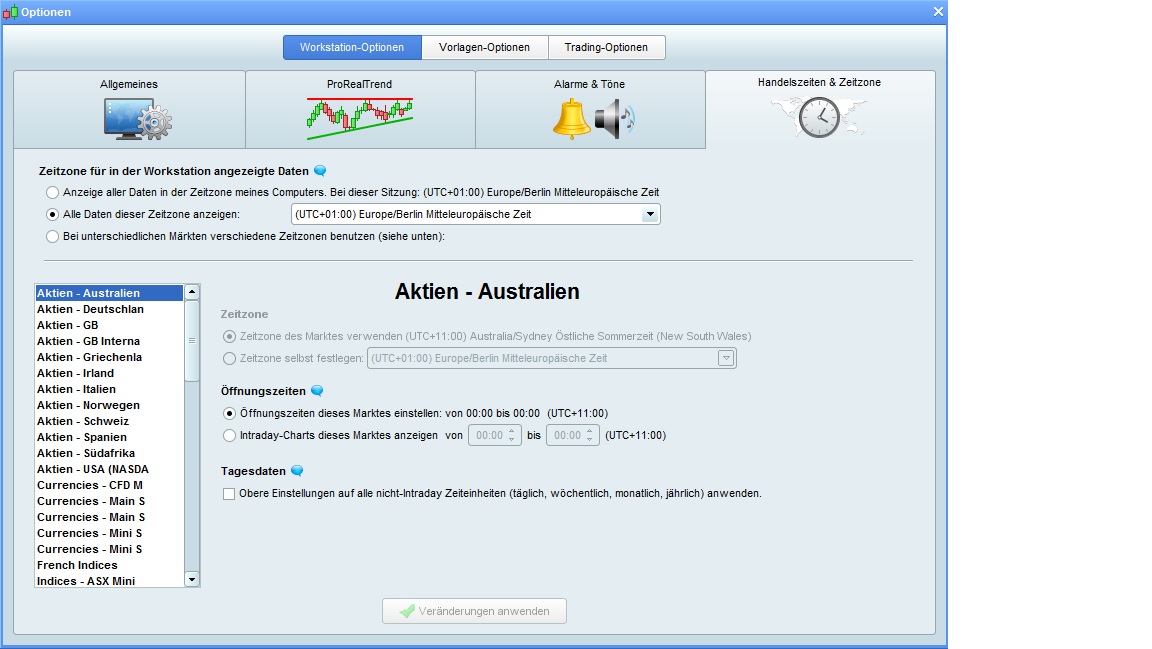Switch to Trading-Optionen
This screenshot has height=649, width=1152.
[606, 47]
